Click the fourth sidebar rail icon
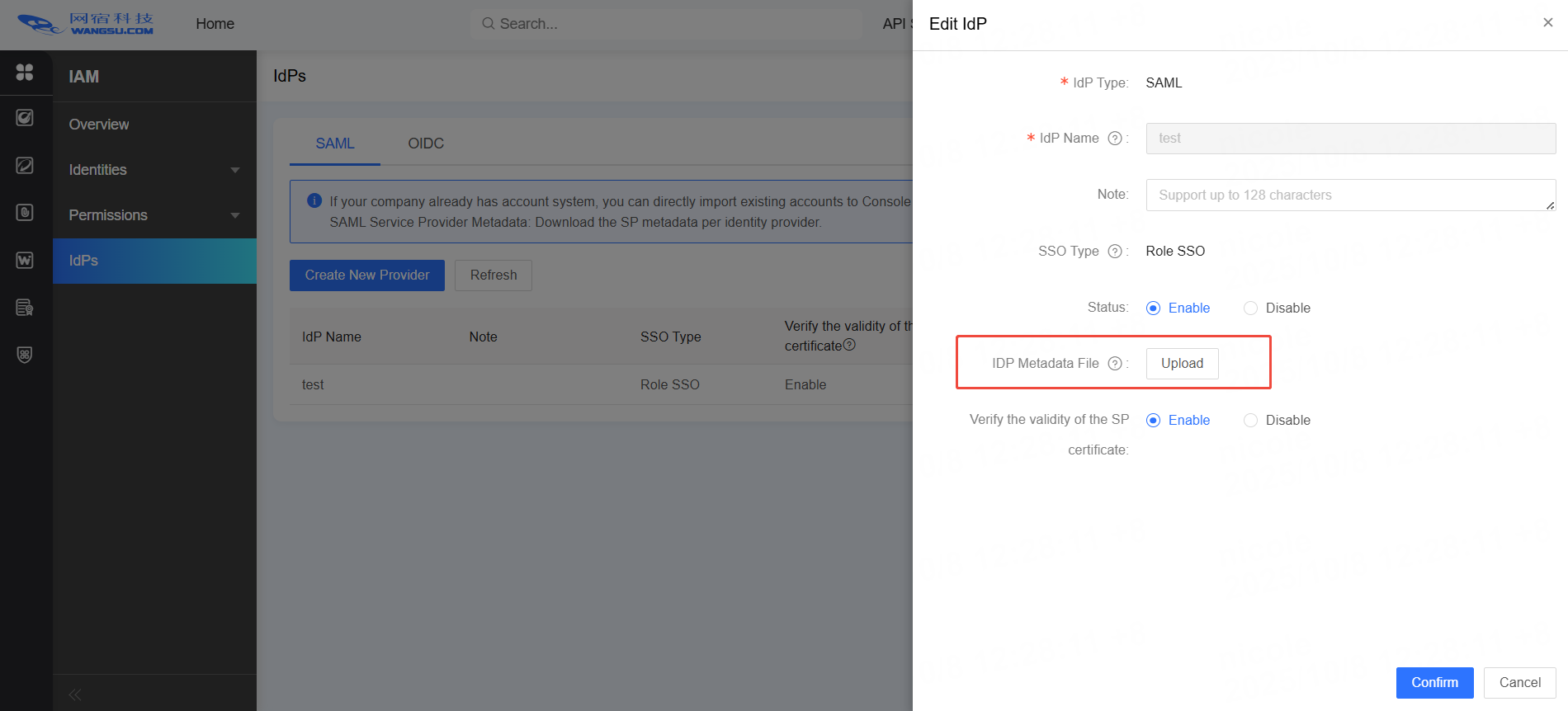1568x711 pixels. click(x=25, y=213)
